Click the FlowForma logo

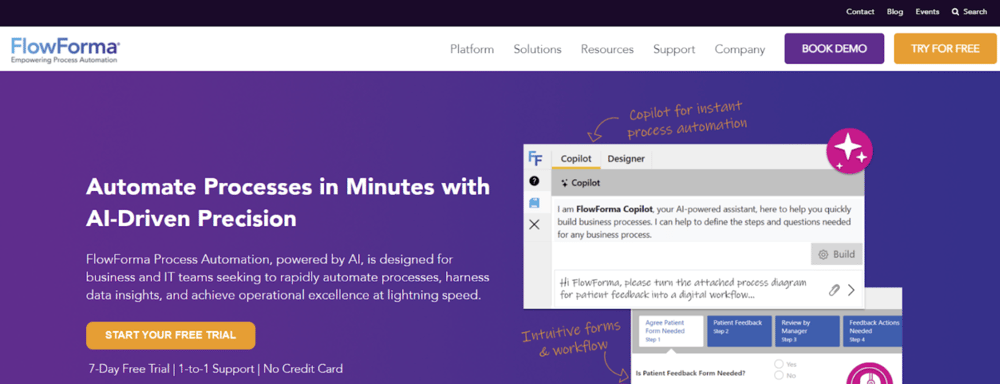tap(65, 50)
